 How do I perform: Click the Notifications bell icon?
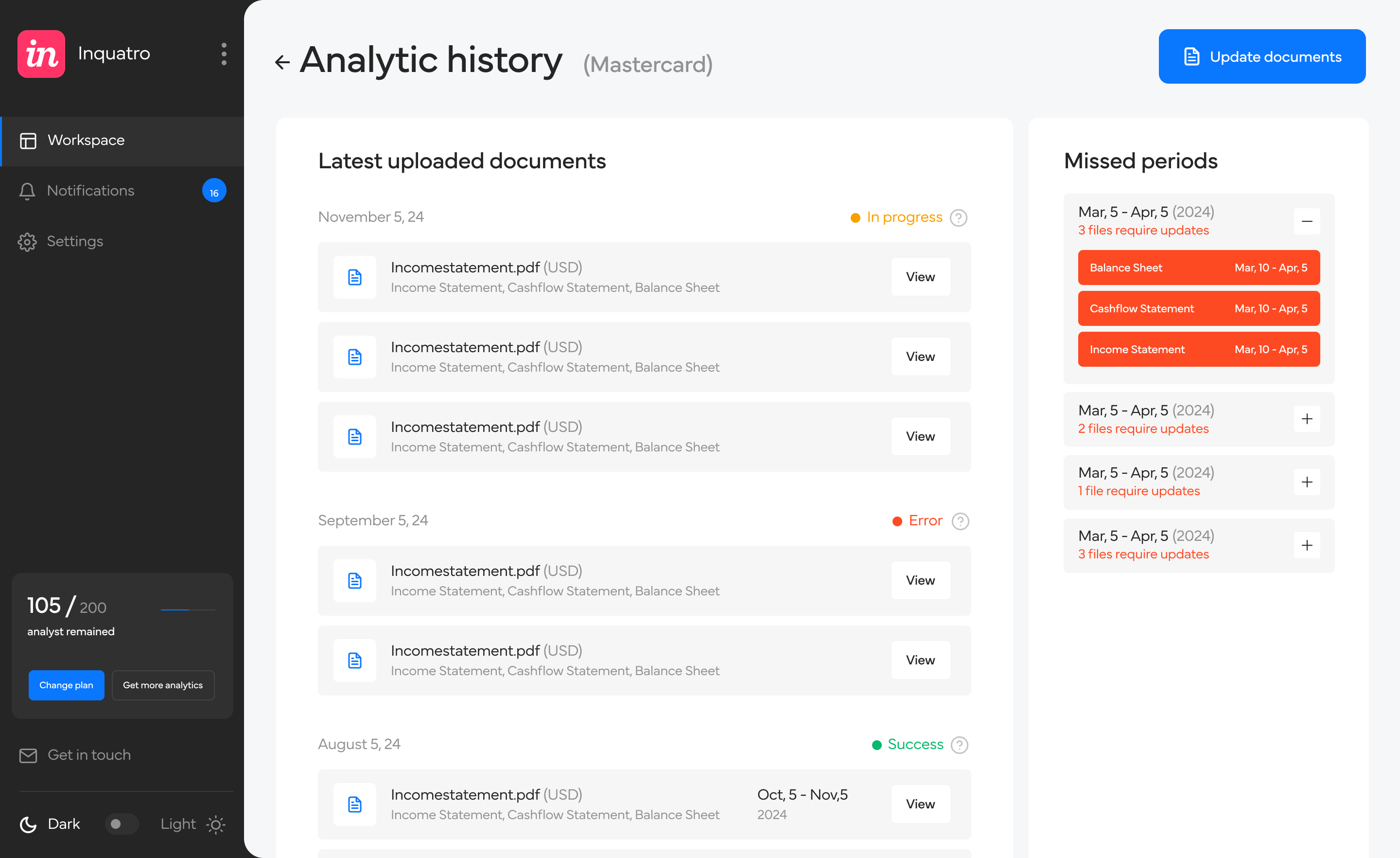[x=27, y=191]
